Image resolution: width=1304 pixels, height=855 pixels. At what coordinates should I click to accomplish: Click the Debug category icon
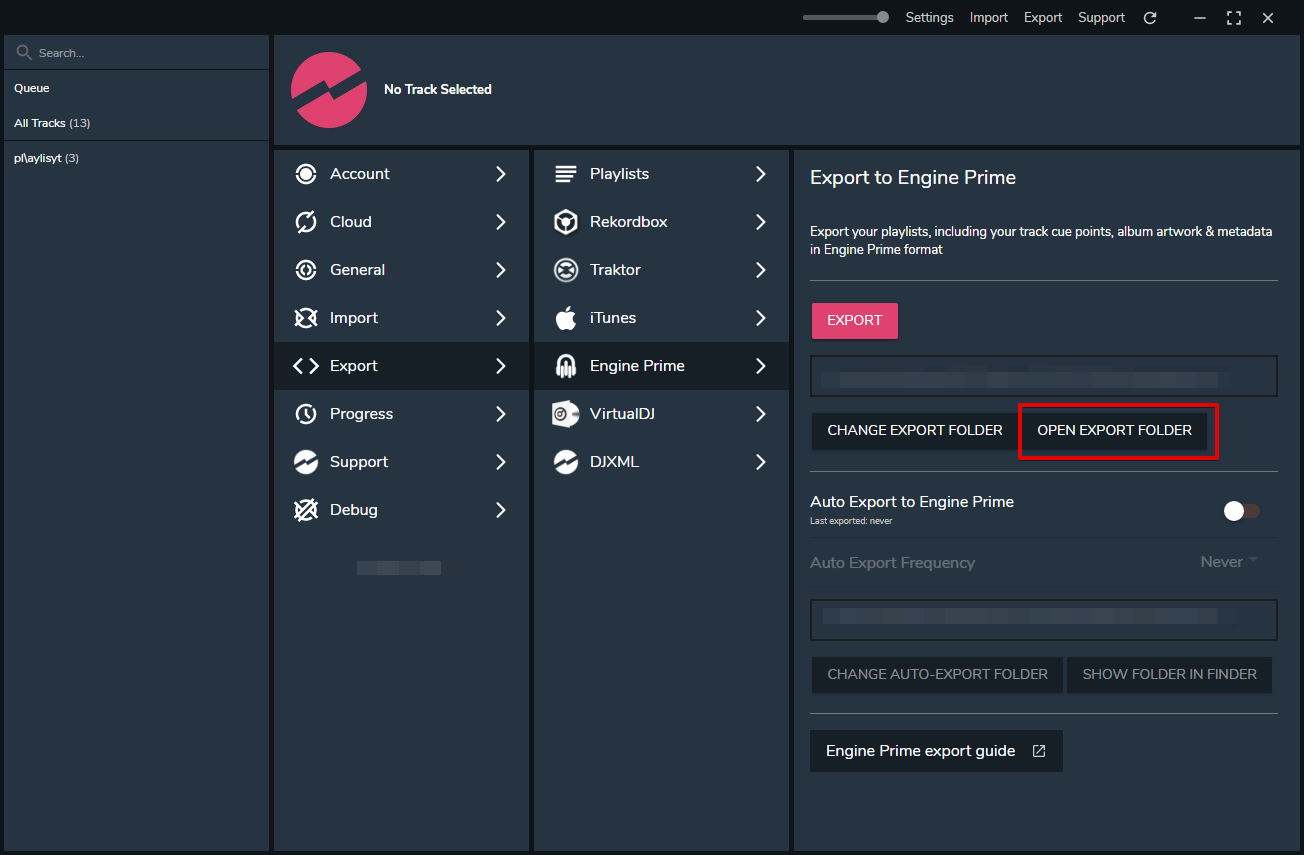point(306,510)
